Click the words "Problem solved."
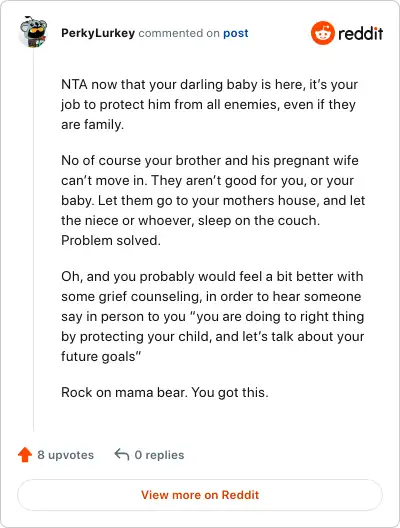 tap(111, 240)
